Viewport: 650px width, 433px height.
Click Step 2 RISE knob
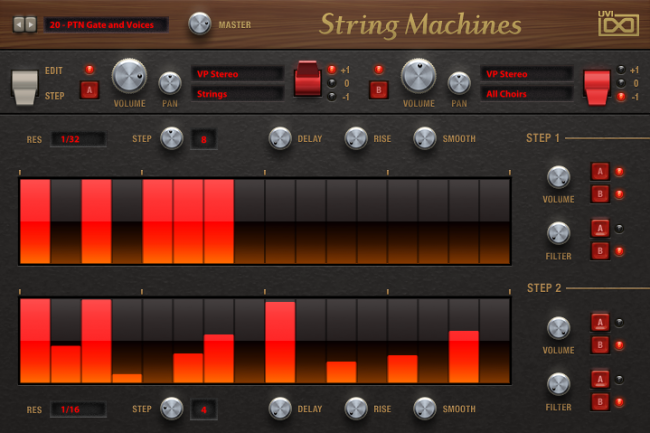coord(356,409)
